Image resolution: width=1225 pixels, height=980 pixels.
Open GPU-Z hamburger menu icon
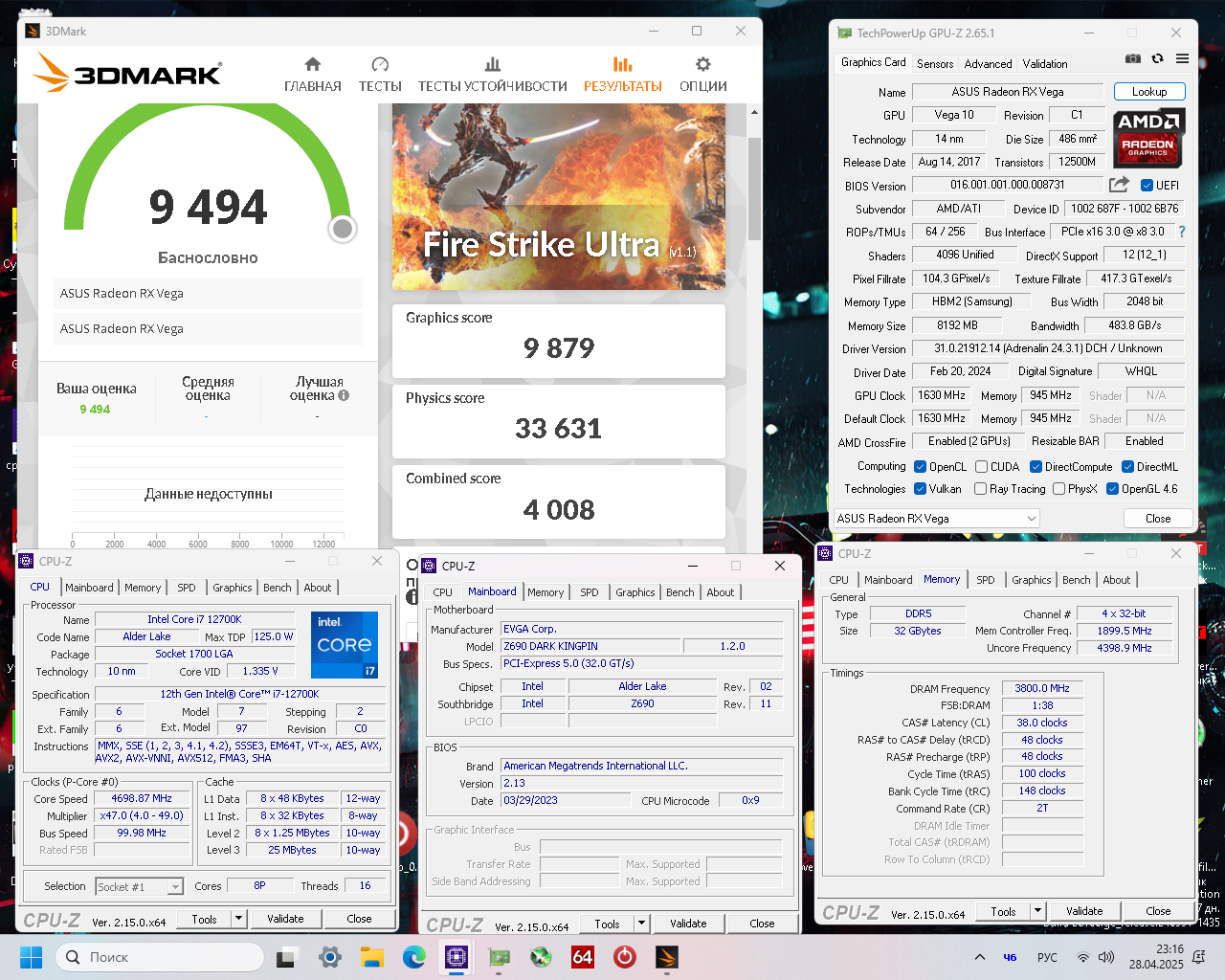click(x=1183, y=58)
